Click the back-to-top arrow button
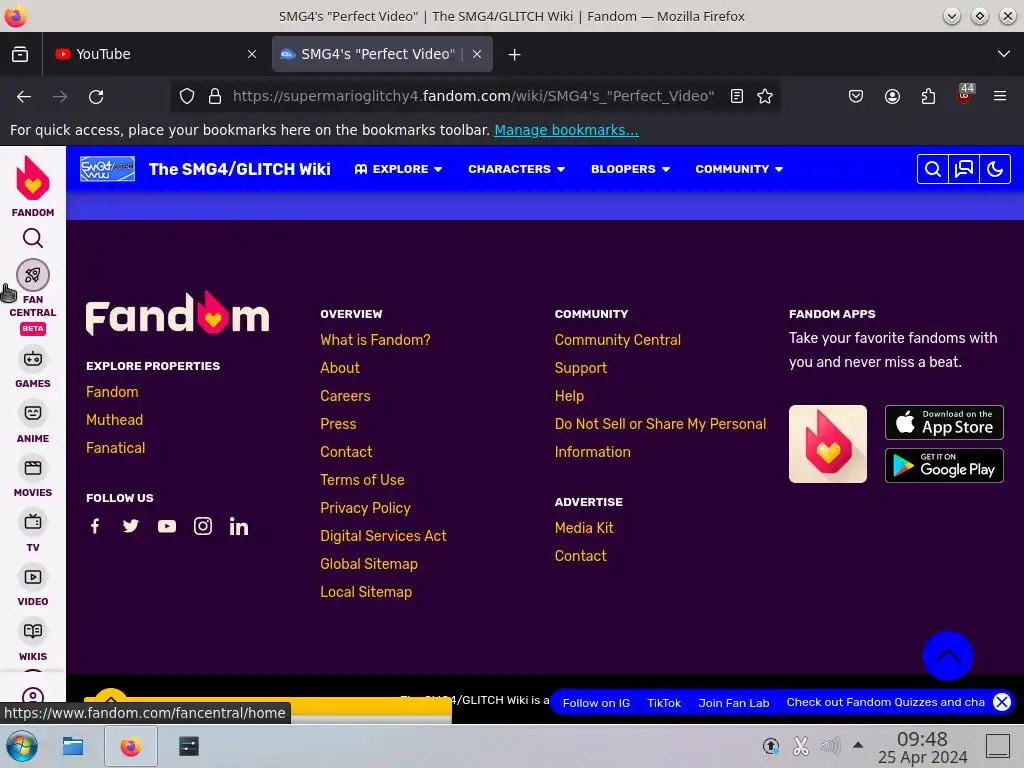The width and height of the screenshot is (1024, 768). tap(948, 656)
